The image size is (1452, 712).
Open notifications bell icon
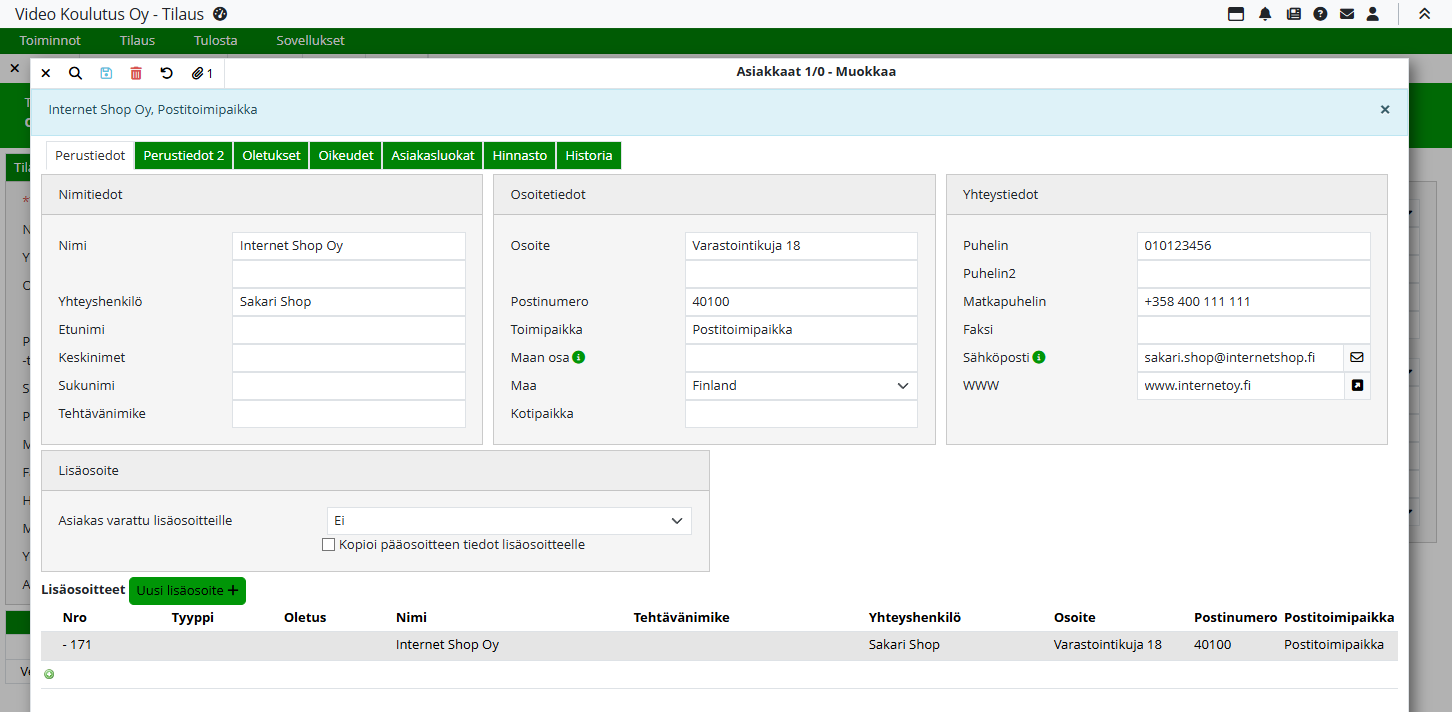click(1265, 14)
